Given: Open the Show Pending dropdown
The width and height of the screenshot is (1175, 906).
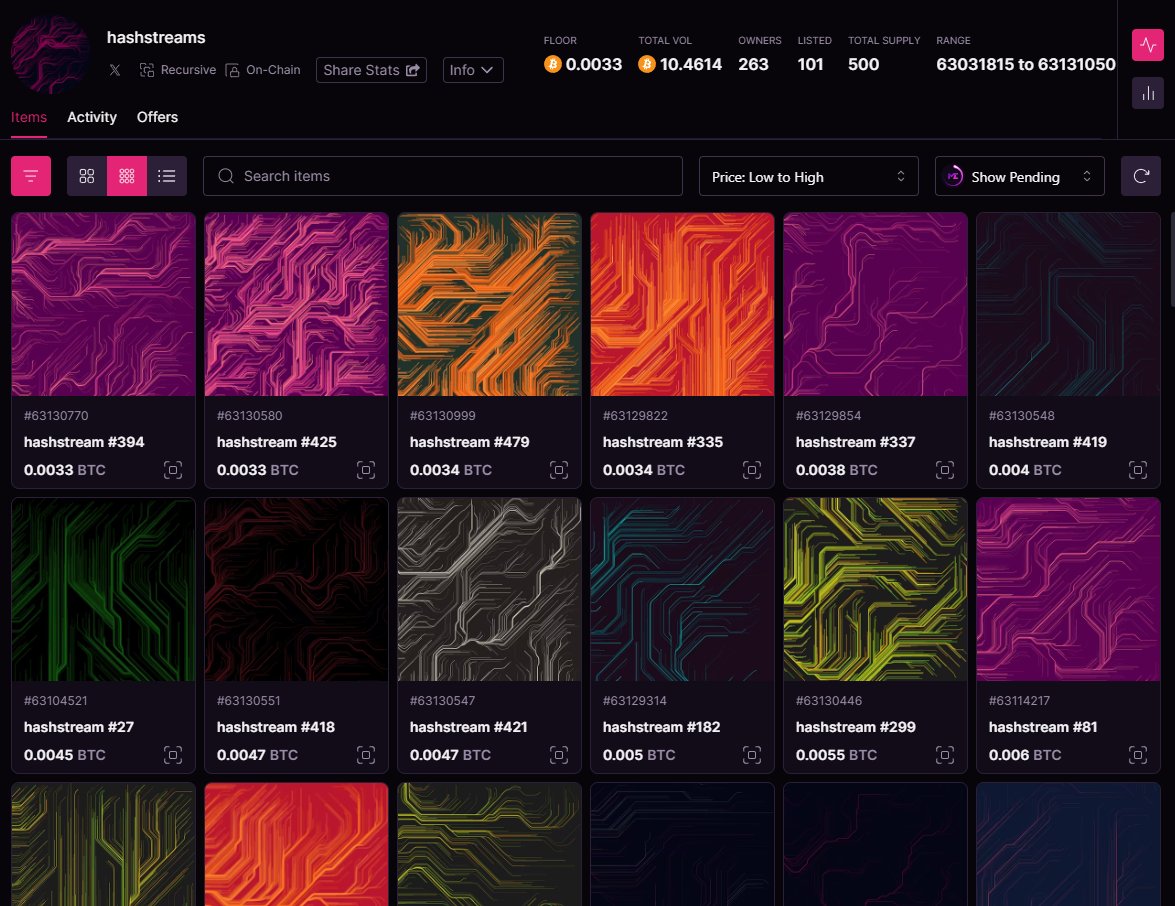Looking at the screenshot, I should pos(1019,176).
